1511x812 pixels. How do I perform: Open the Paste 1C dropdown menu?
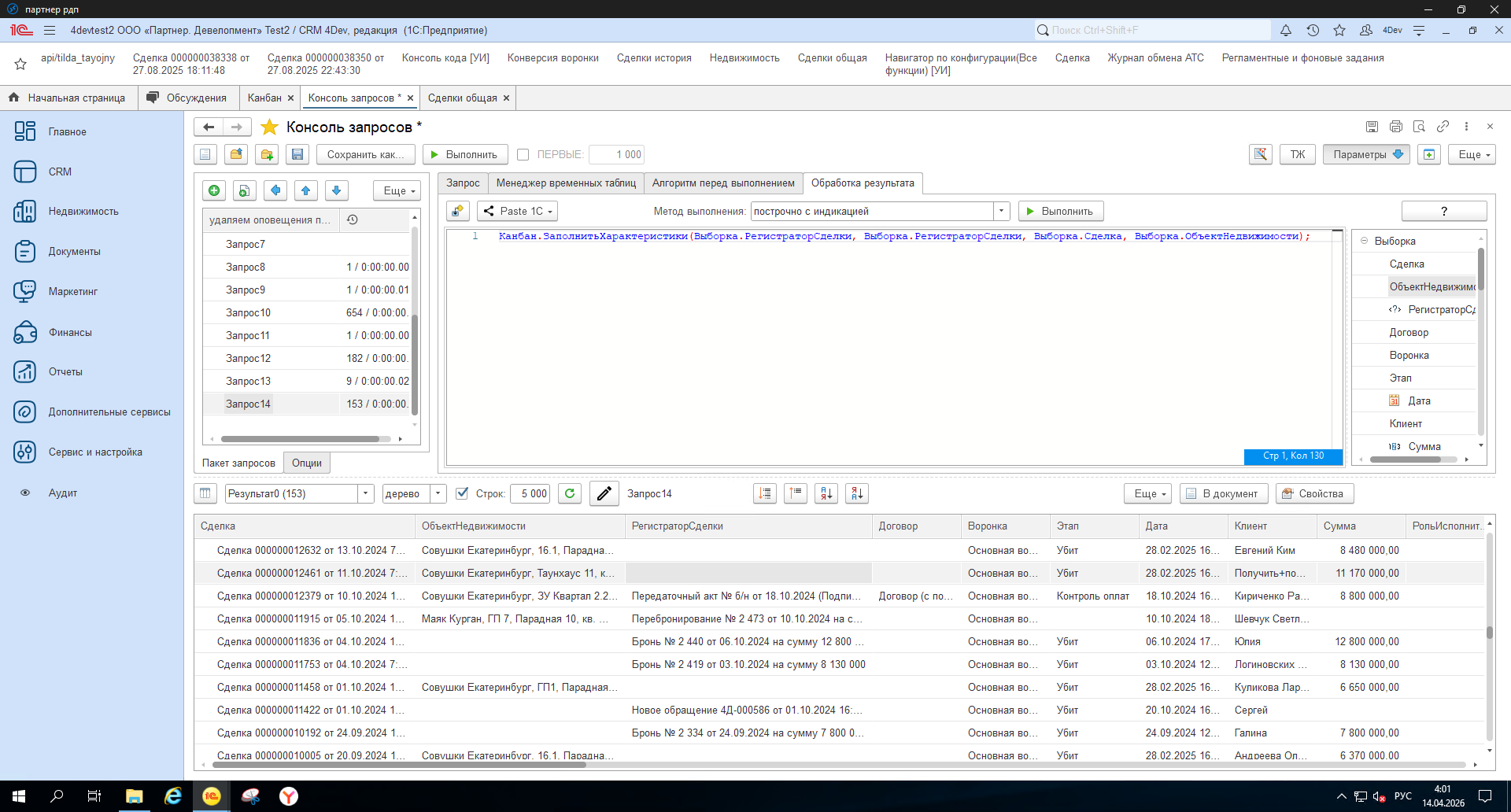(520, 211)
